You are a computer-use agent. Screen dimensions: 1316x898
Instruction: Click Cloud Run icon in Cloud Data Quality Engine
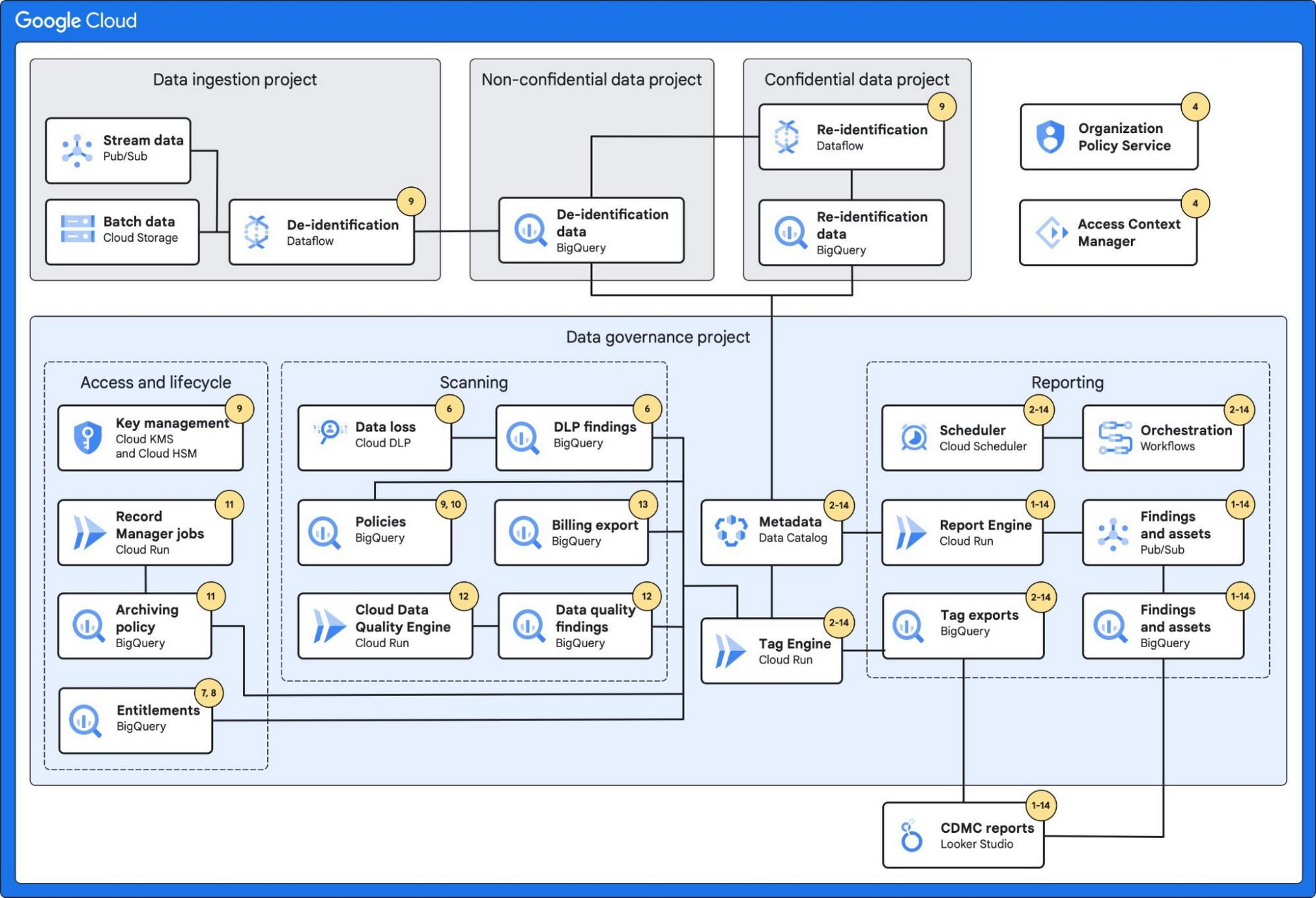330,625
